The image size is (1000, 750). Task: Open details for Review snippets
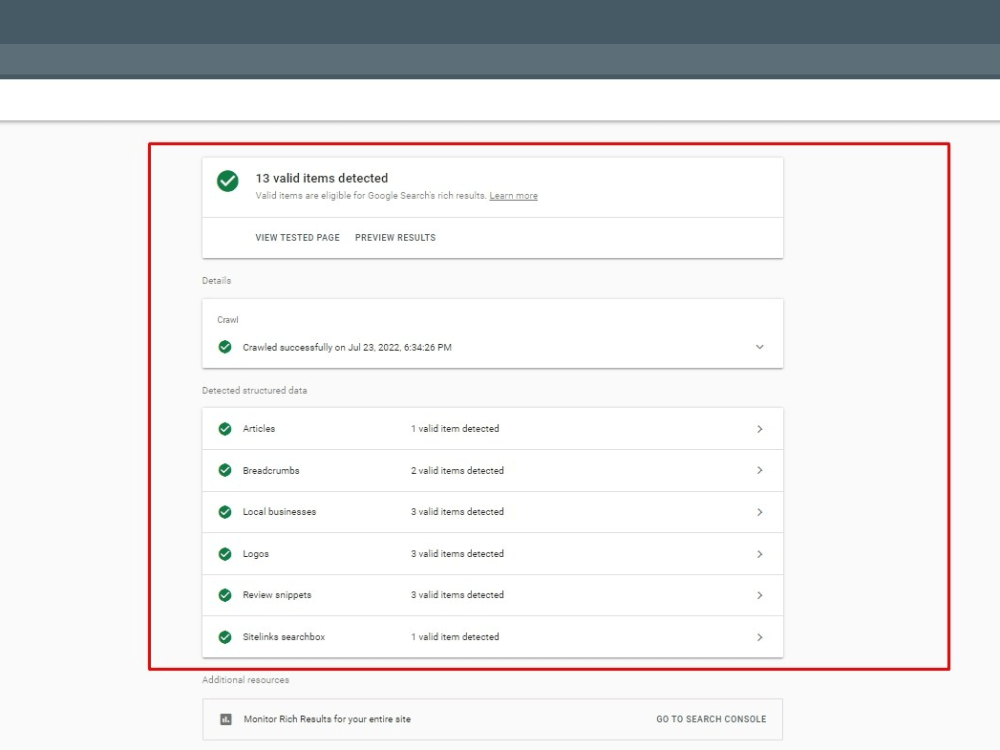(x=759, y=595)
